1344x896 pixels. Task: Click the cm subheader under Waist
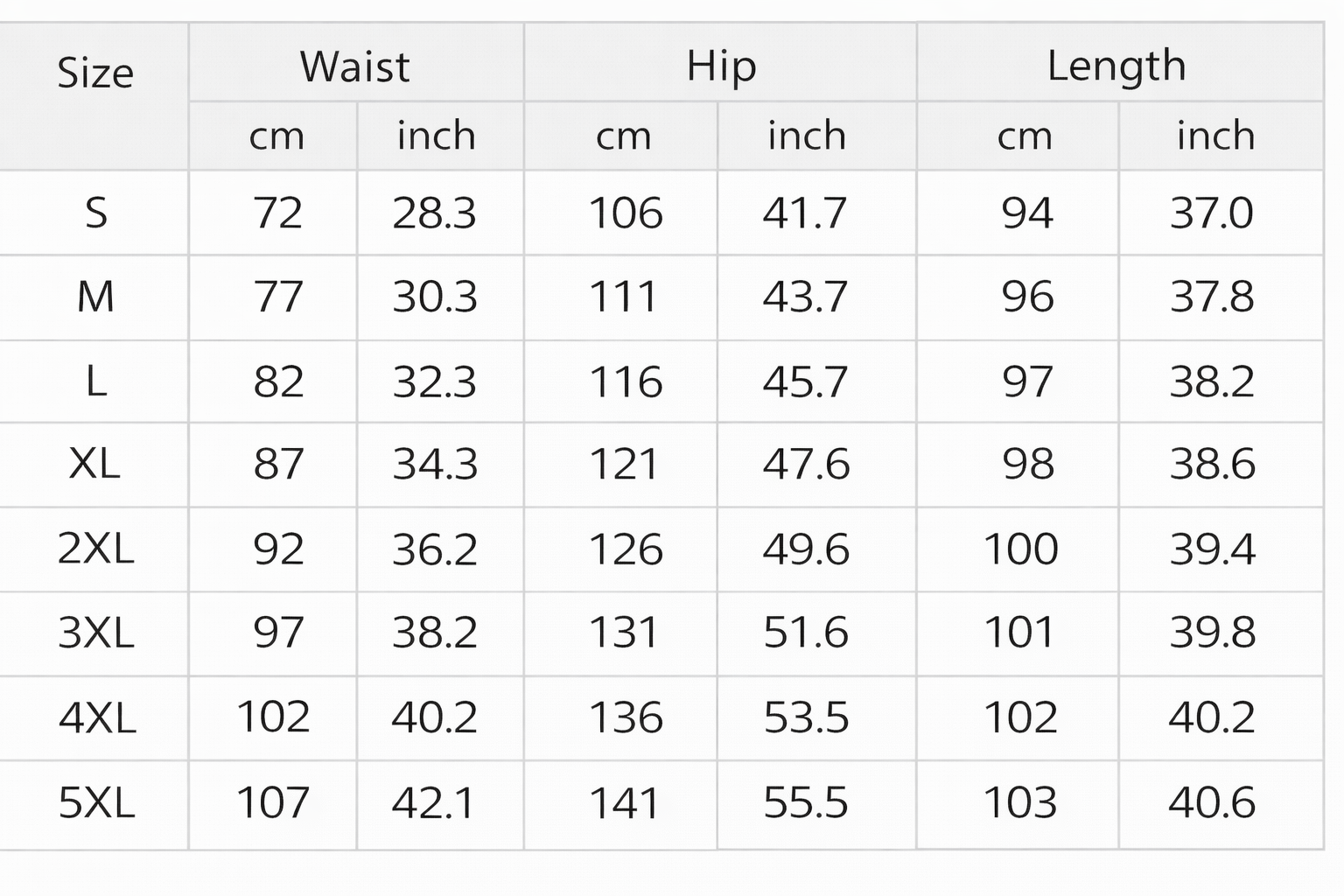(276, 136)
